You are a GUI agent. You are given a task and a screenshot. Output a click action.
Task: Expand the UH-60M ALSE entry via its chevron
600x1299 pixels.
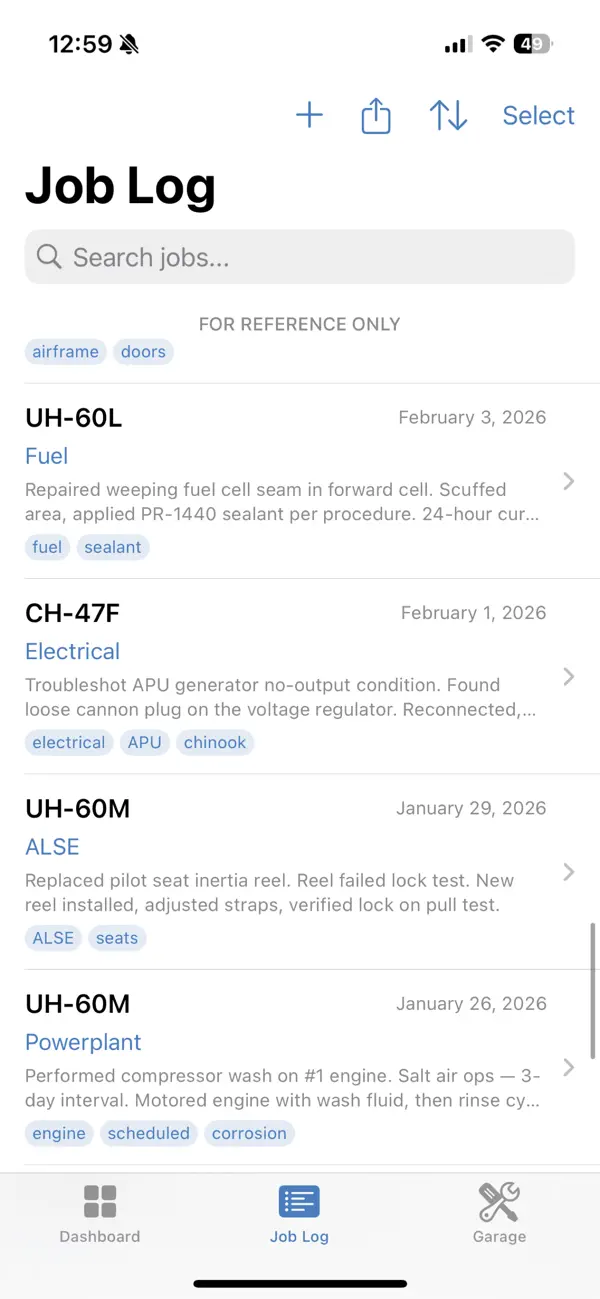(x=568, y=871)
